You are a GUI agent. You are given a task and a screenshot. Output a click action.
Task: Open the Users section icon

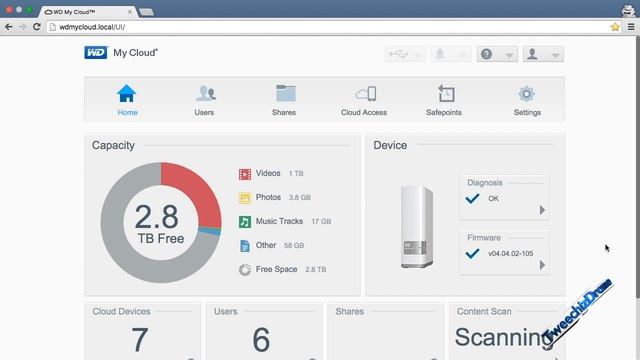tap(205, 93)
